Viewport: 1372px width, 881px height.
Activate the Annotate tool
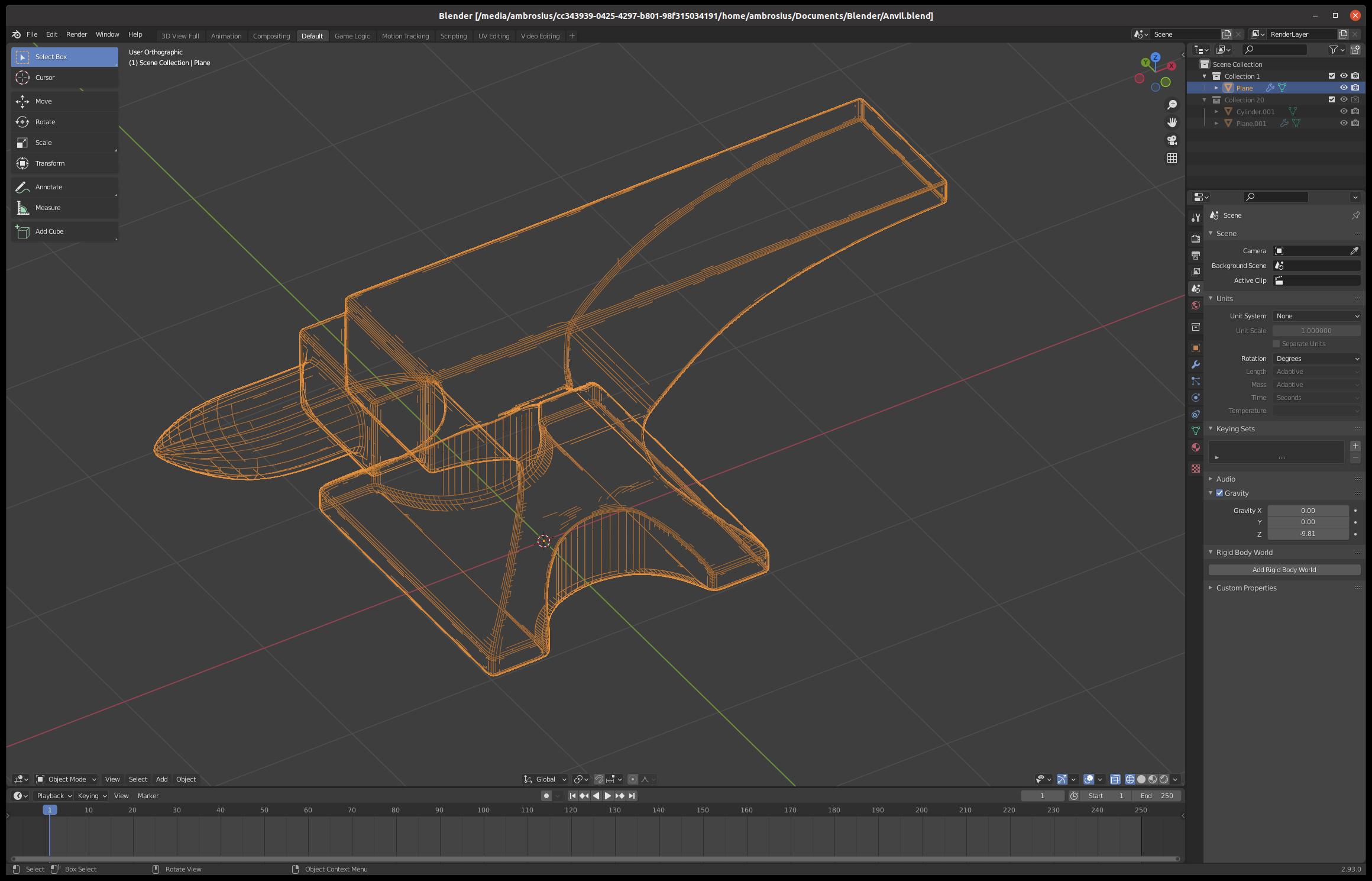(x=64, y=187)
